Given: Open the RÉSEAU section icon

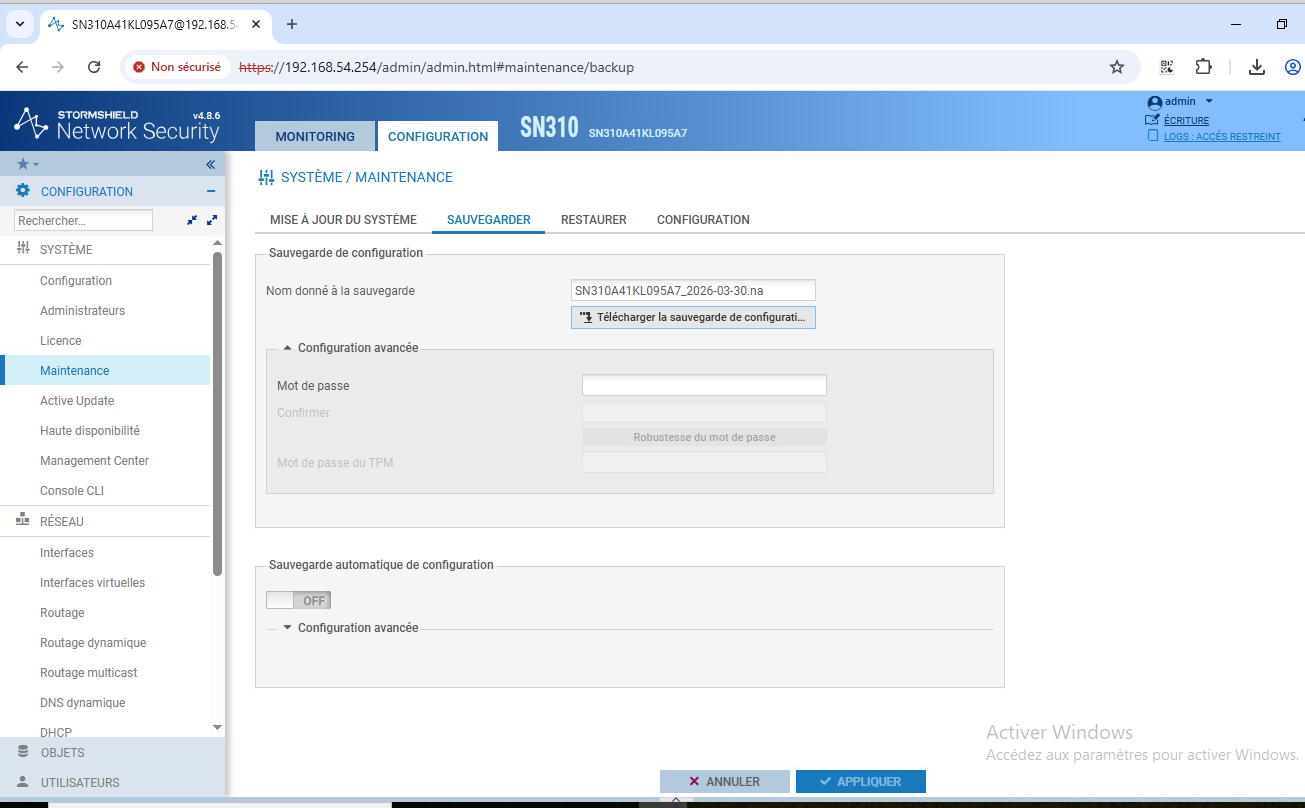Looking at the screenshot, I should tap(22, 520).
